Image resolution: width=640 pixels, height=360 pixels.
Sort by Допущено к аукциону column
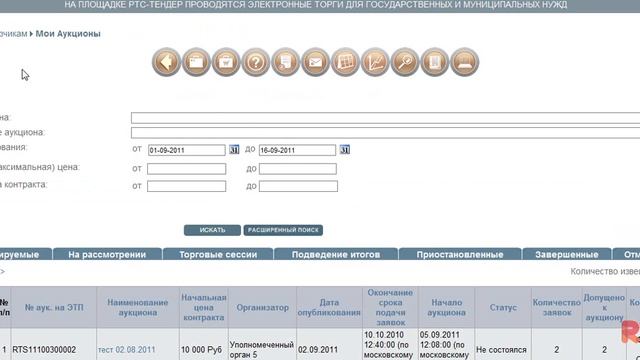pos(604,307)
